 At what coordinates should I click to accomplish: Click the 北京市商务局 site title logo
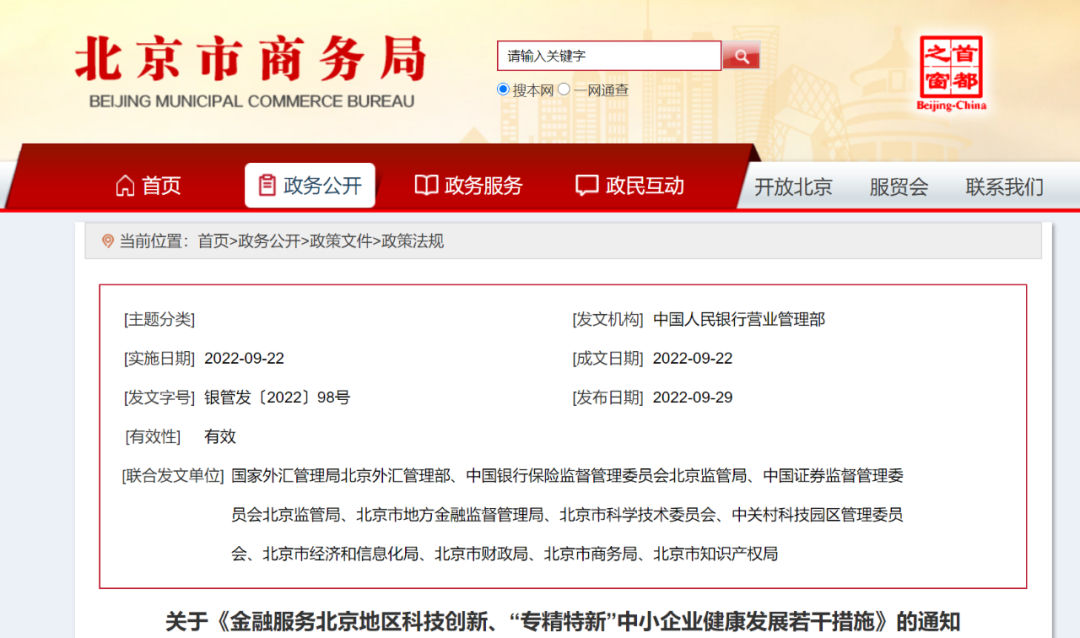(x=251, y=59)
